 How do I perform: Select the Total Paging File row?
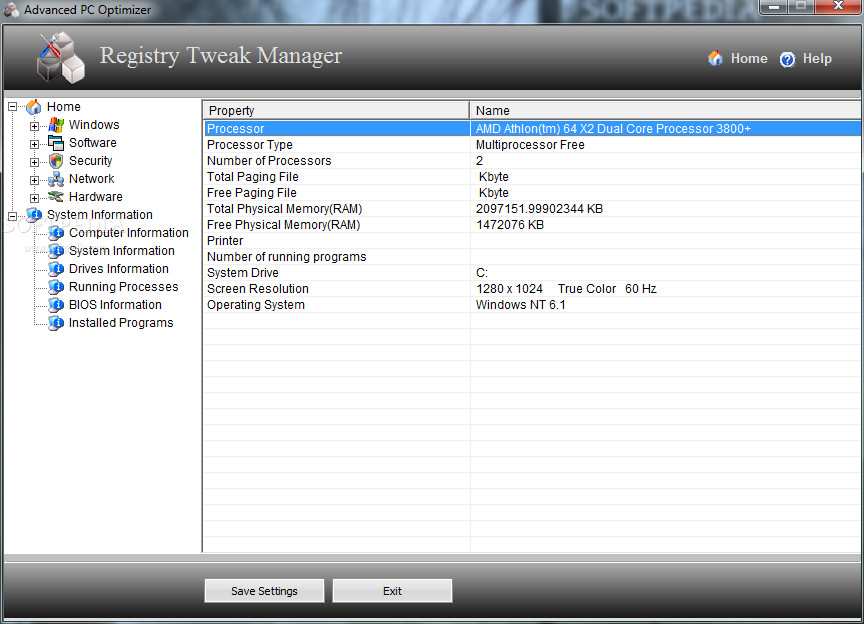click(532, 176)
